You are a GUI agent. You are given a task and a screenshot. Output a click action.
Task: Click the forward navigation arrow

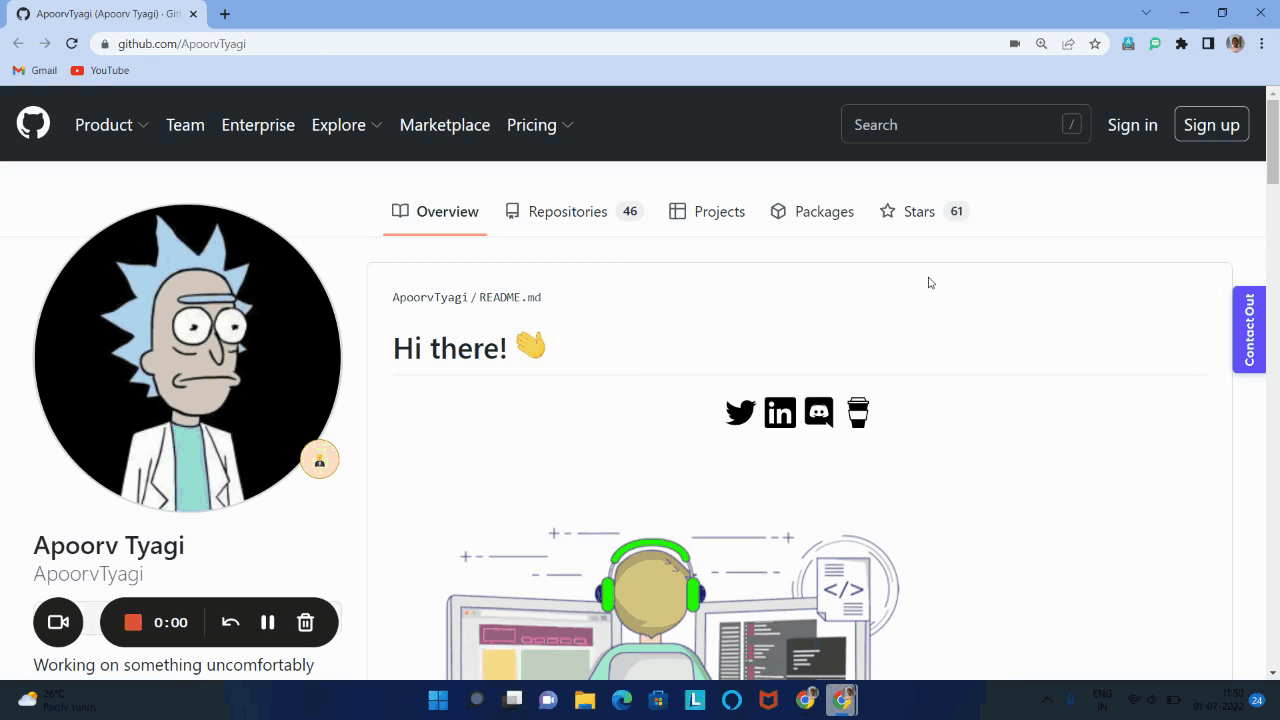tap(45, 44)
